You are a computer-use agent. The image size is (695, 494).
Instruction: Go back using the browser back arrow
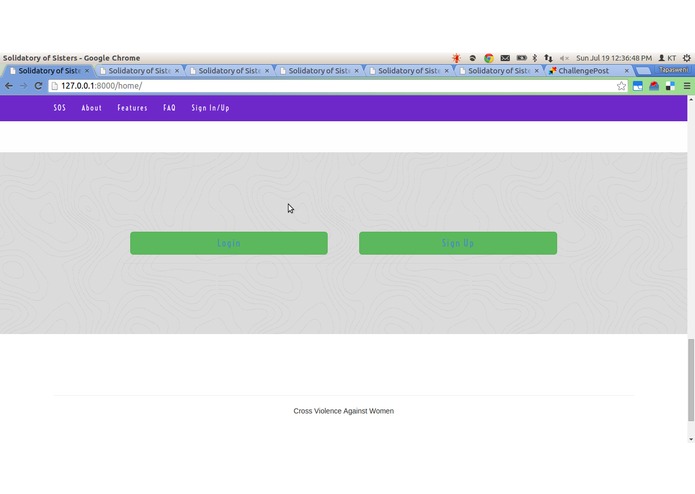coord(8,86)
